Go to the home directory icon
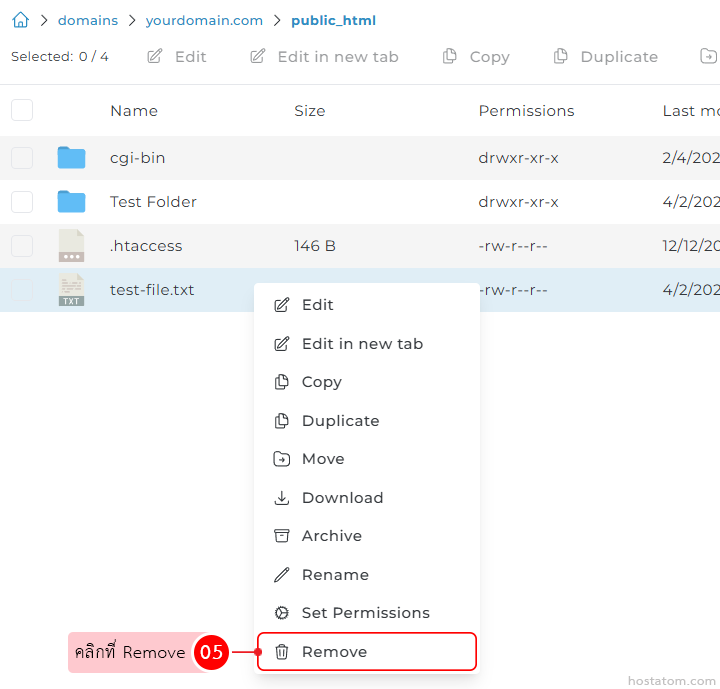The image size is (720, 689). tap(21, 20)
